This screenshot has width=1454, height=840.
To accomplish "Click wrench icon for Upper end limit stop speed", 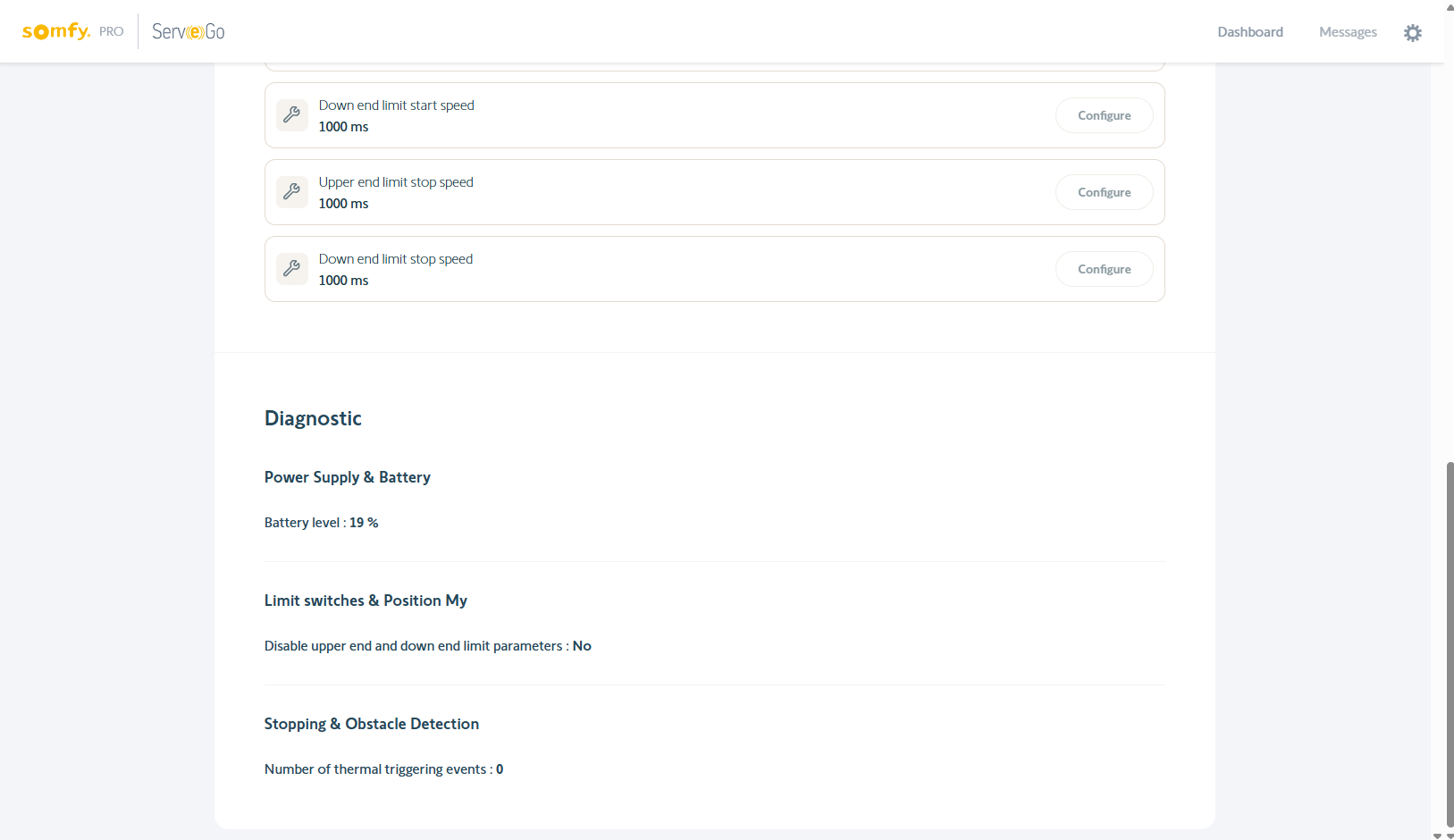I will click(292, 192).
